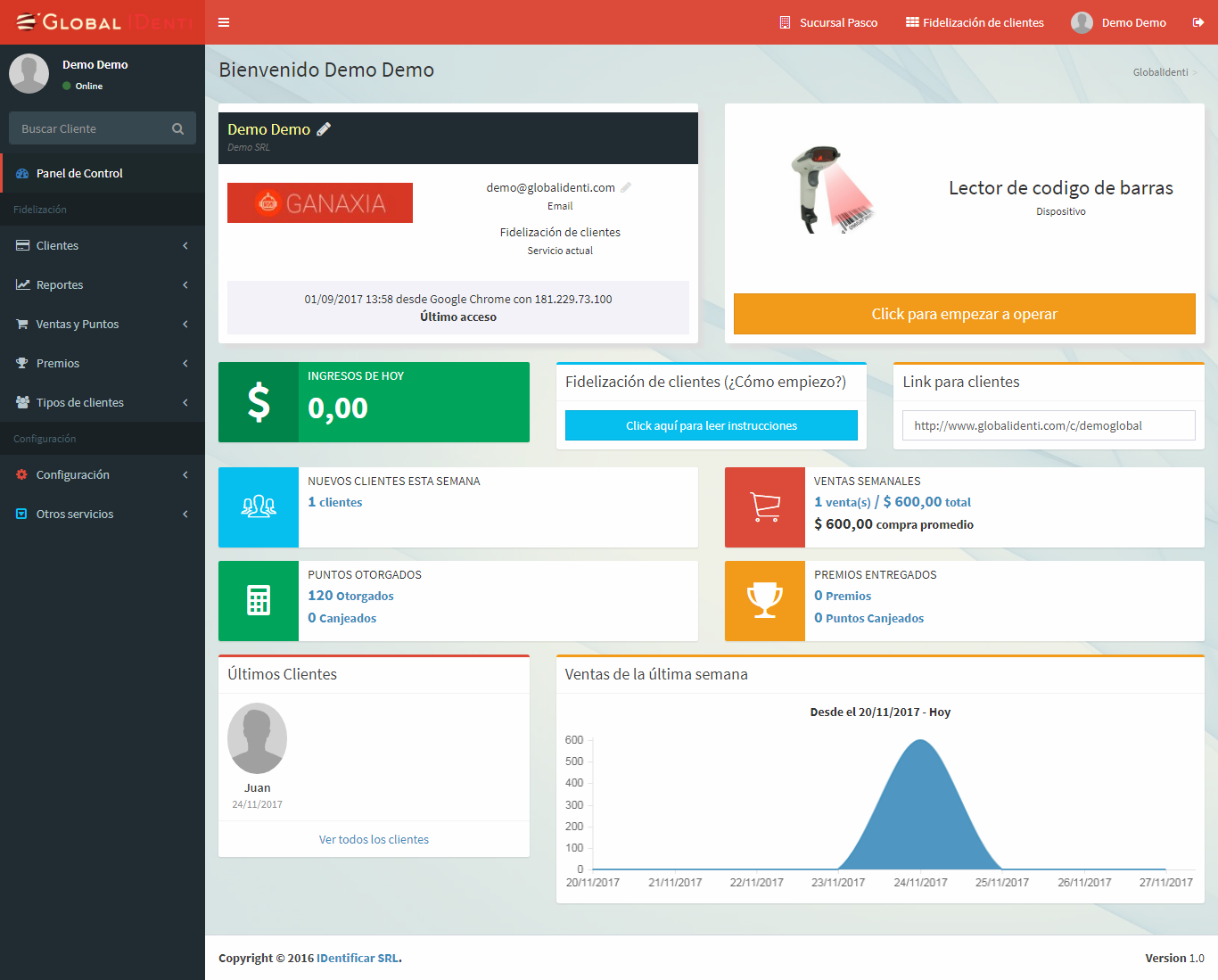This screenshot has height=980, width=1218.
Task: Expand Ventas y Puntos submenu
Action: (103, 324)
